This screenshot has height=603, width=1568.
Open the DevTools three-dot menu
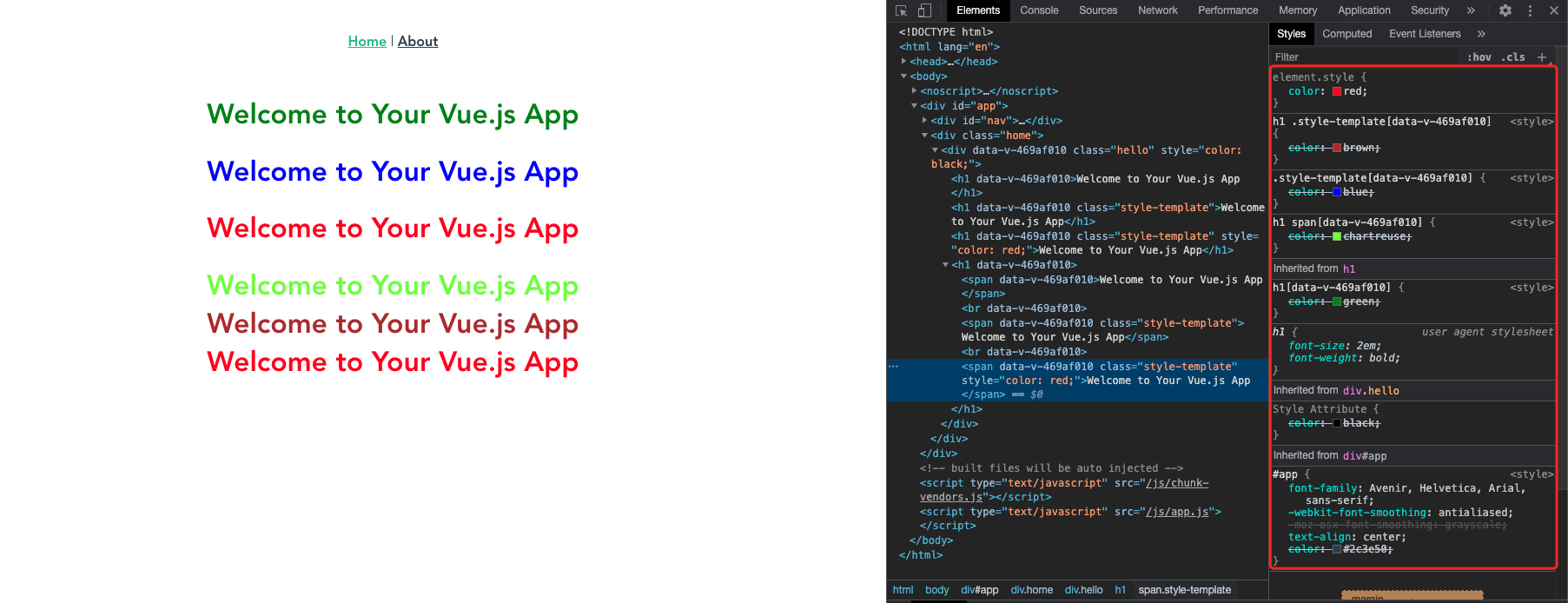[x=1530, y=10]
